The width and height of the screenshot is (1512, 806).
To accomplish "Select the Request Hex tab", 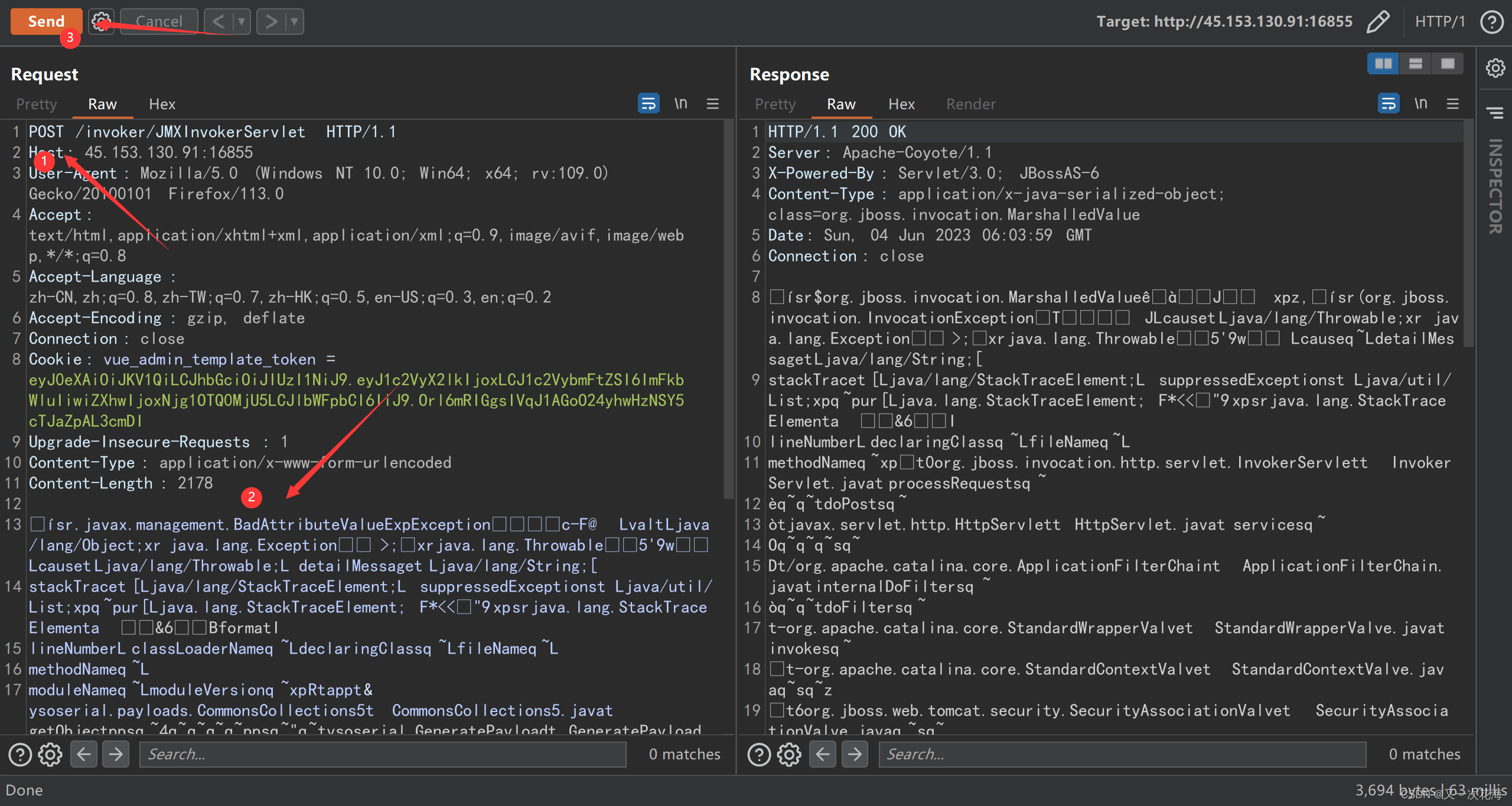I will [162, 104].
